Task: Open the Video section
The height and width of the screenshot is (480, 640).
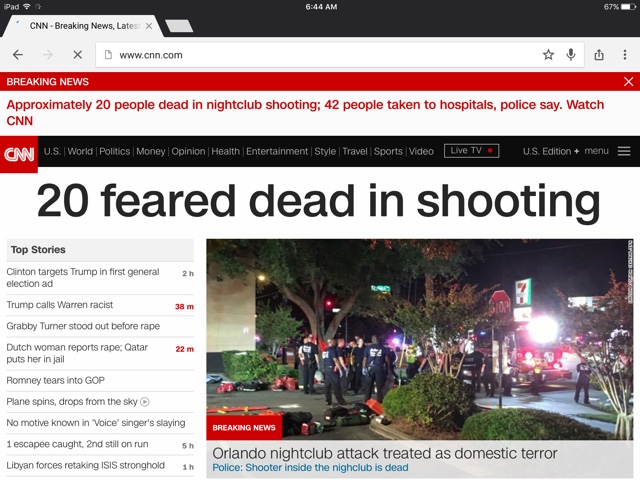Action: pyautogui.click(x=421, y=151)
